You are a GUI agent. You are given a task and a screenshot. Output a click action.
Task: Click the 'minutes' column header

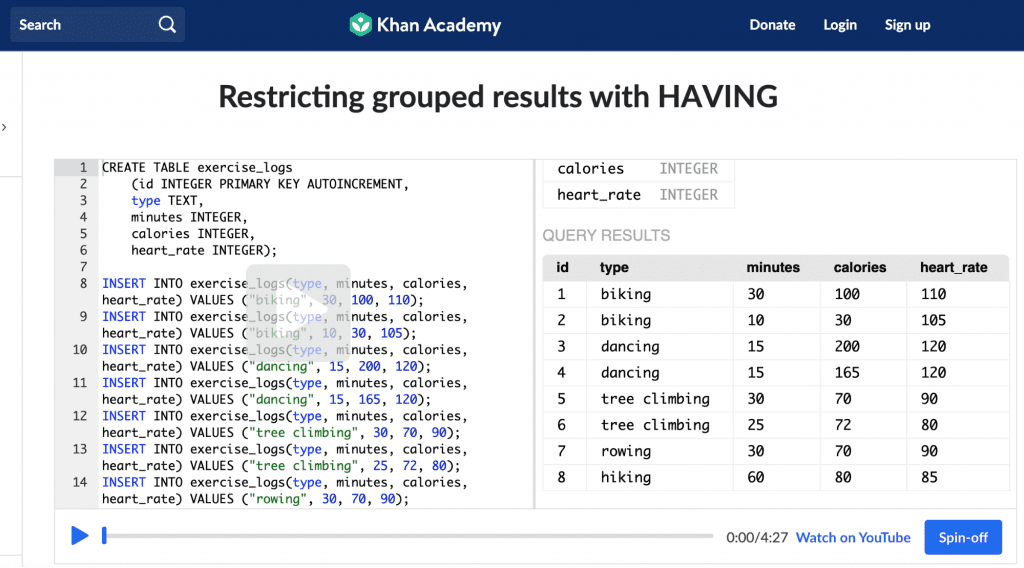(773, 268)
